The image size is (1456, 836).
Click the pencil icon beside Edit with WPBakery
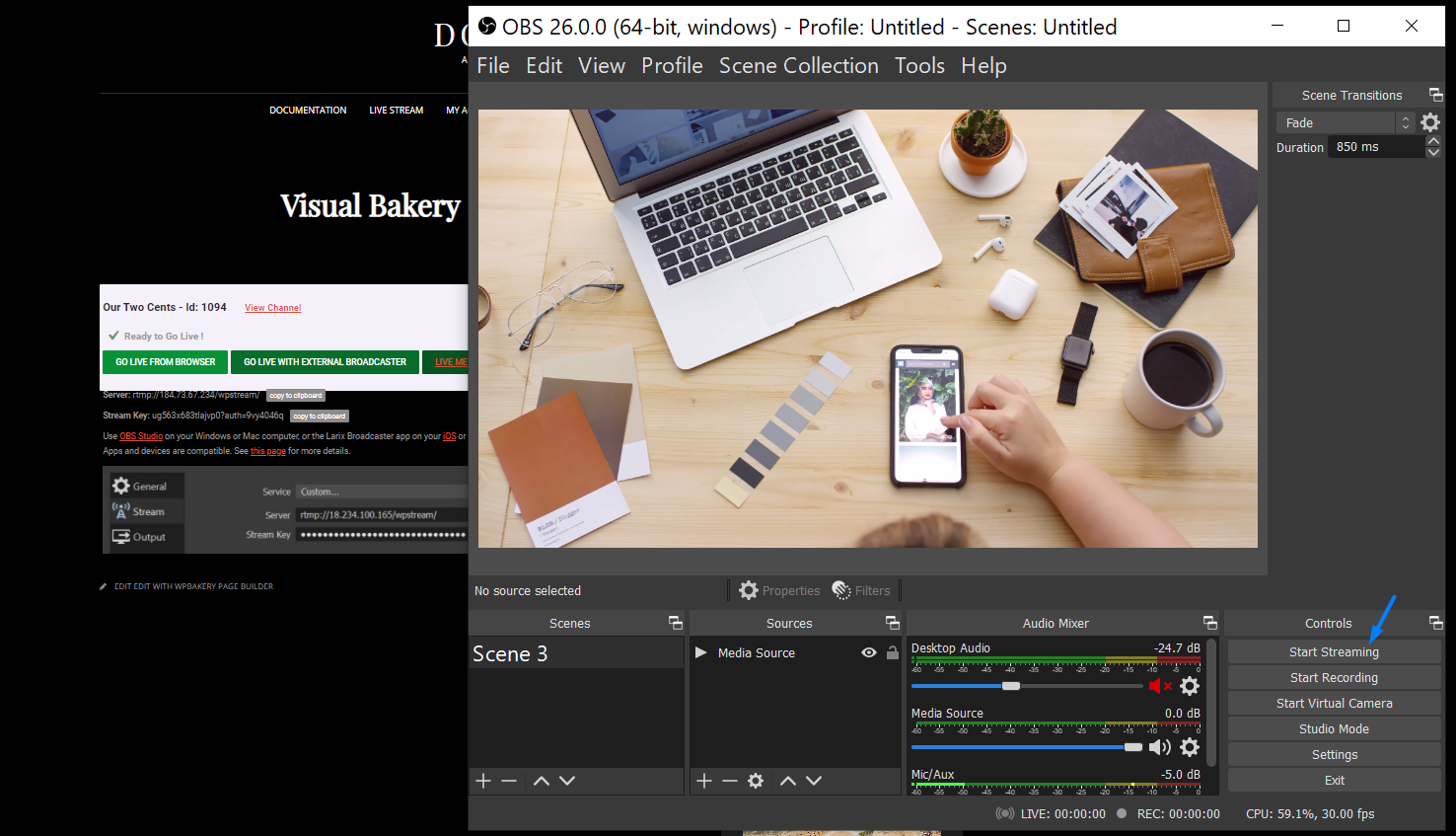click(x=104, y=586)
